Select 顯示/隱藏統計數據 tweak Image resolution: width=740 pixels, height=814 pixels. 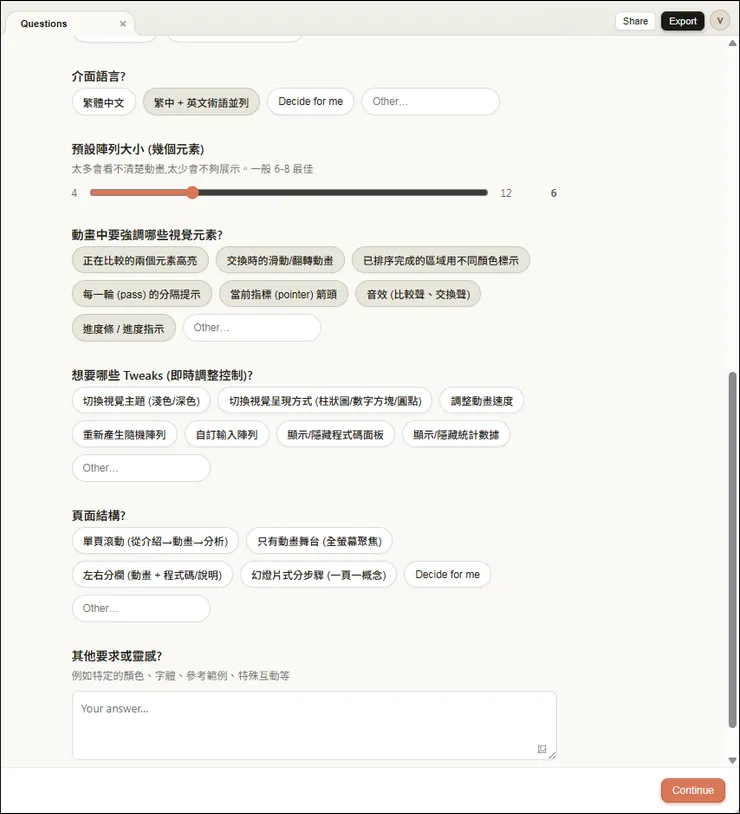[x=456, y=435]
